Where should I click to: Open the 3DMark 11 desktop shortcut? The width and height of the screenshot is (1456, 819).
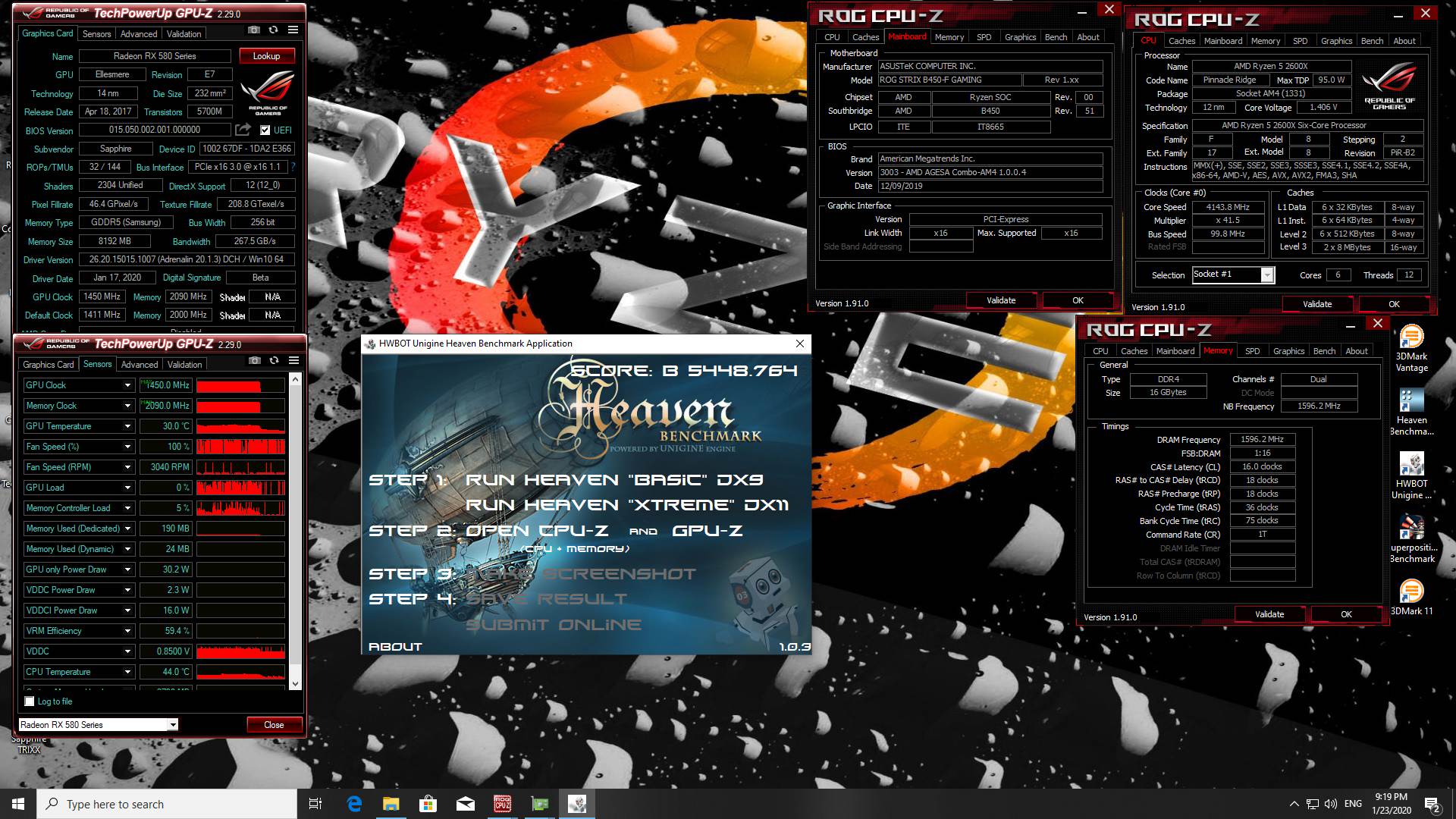[1412, 597]
